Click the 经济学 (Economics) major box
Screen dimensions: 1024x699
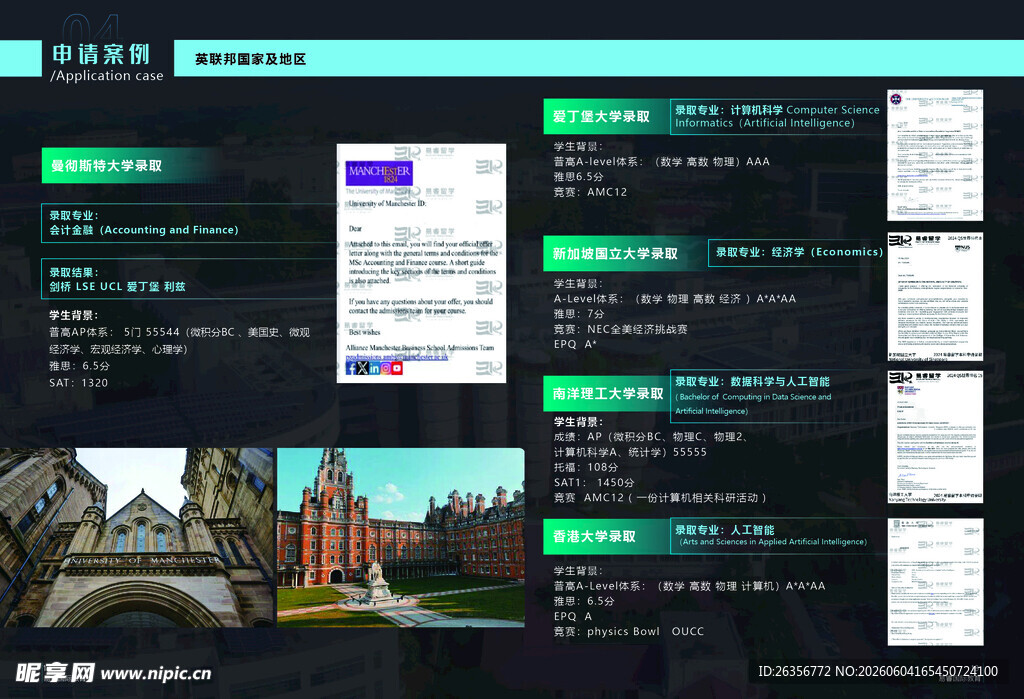(x=796, y=252)
